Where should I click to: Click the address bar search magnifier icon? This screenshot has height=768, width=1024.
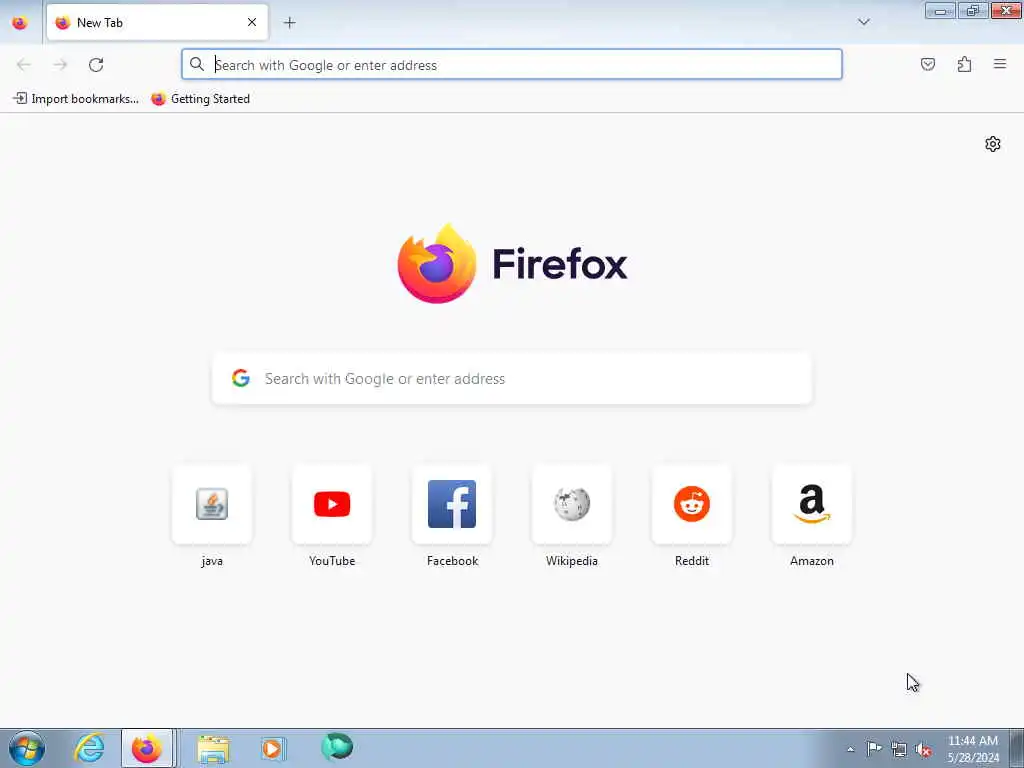[x=197, y=64]
